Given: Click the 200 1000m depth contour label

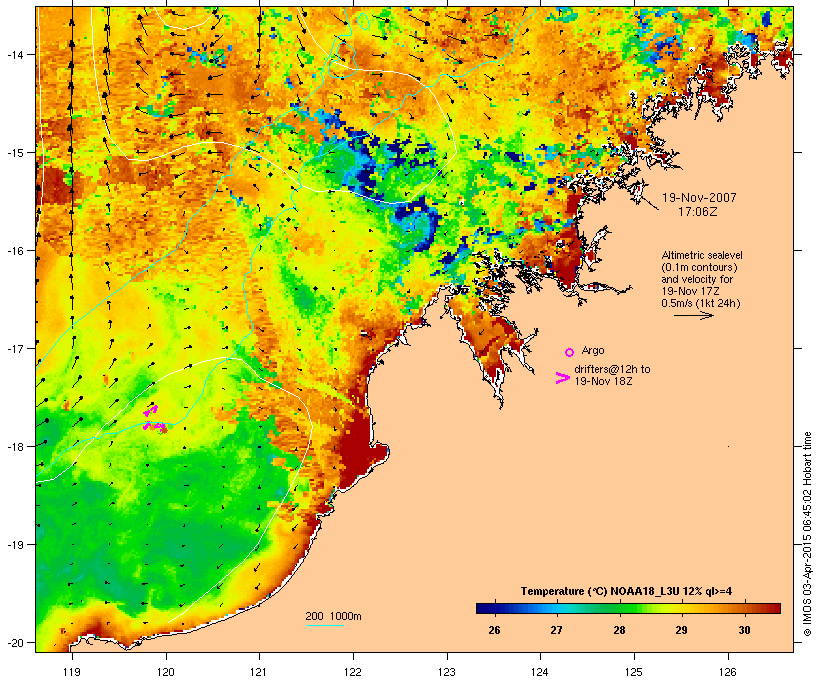Looking at the screenshot, I should click(333, 616).
